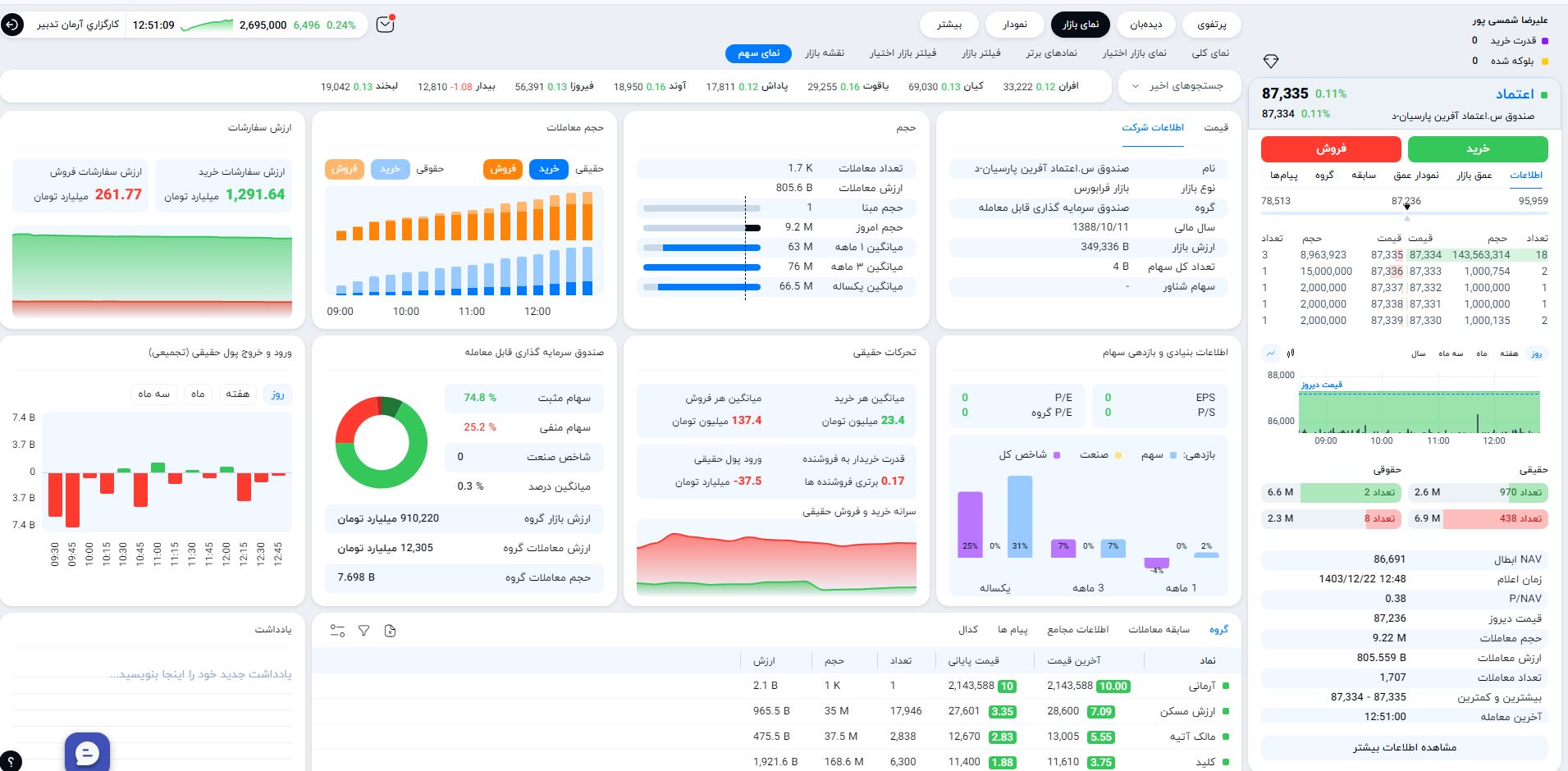Click حجم امروز volume progress bar
The width and height of the screenshot is (1568, 771).
[x=702, y=228]
